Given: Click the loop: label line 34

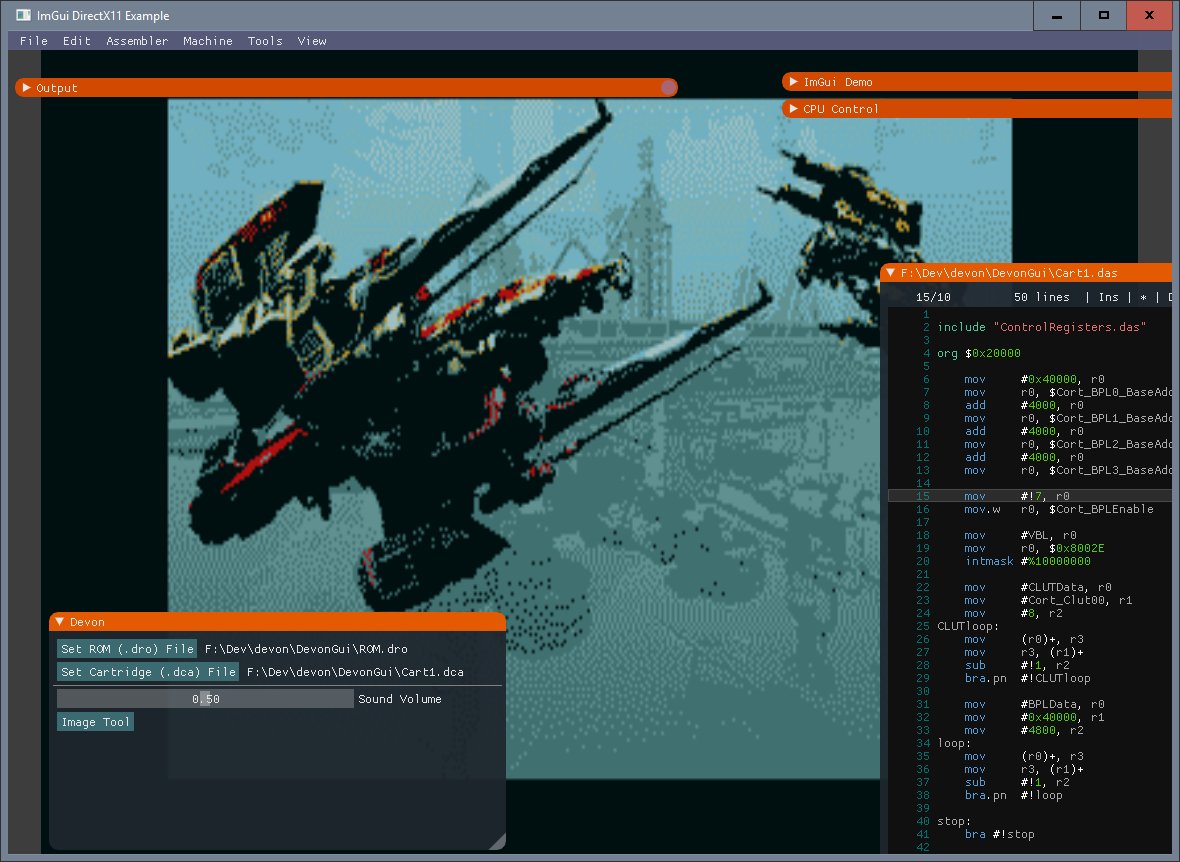Looking at the screenshot, I should point(953,743).
